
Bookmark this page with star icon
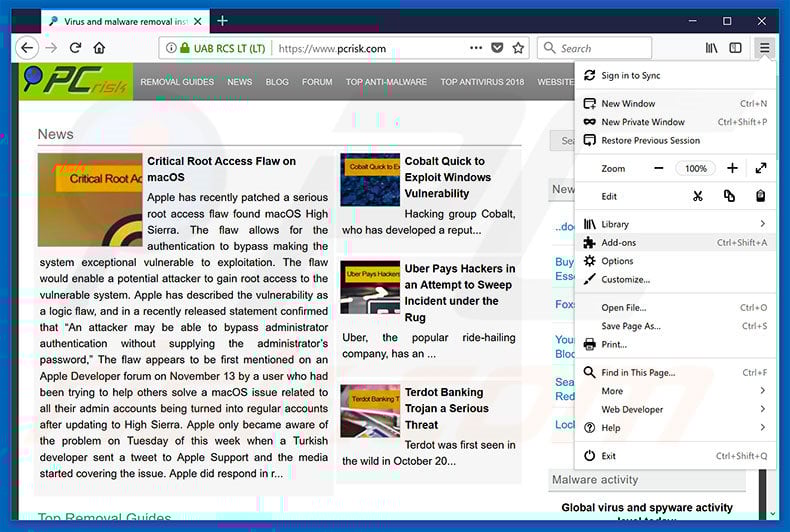coord(518,48)
